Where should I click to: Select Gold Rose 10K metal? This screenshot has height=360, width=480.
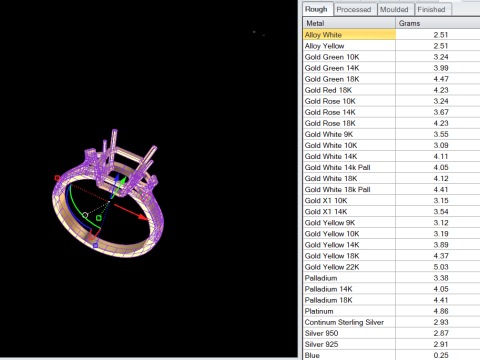point(391,101)
